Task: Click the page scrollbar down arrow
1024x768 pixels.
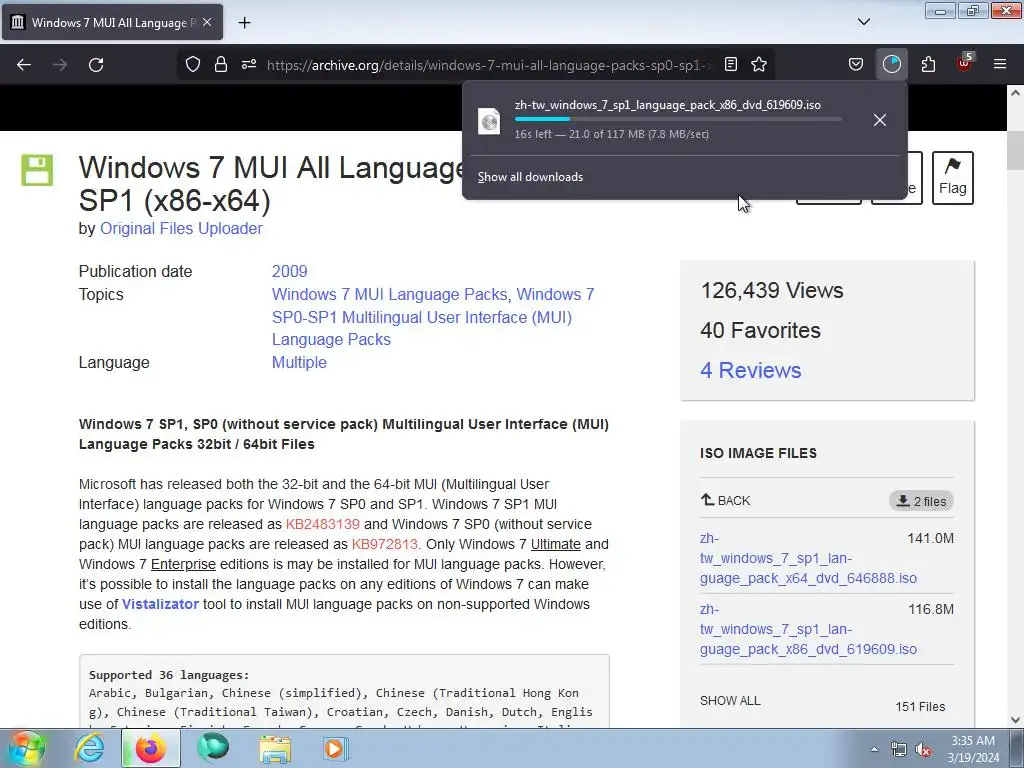Action: coord(1015,720)
